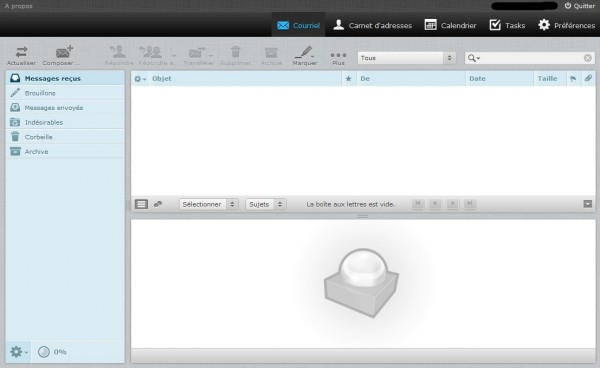Open the Archive folder in sidebar

(x=65, y=151)
